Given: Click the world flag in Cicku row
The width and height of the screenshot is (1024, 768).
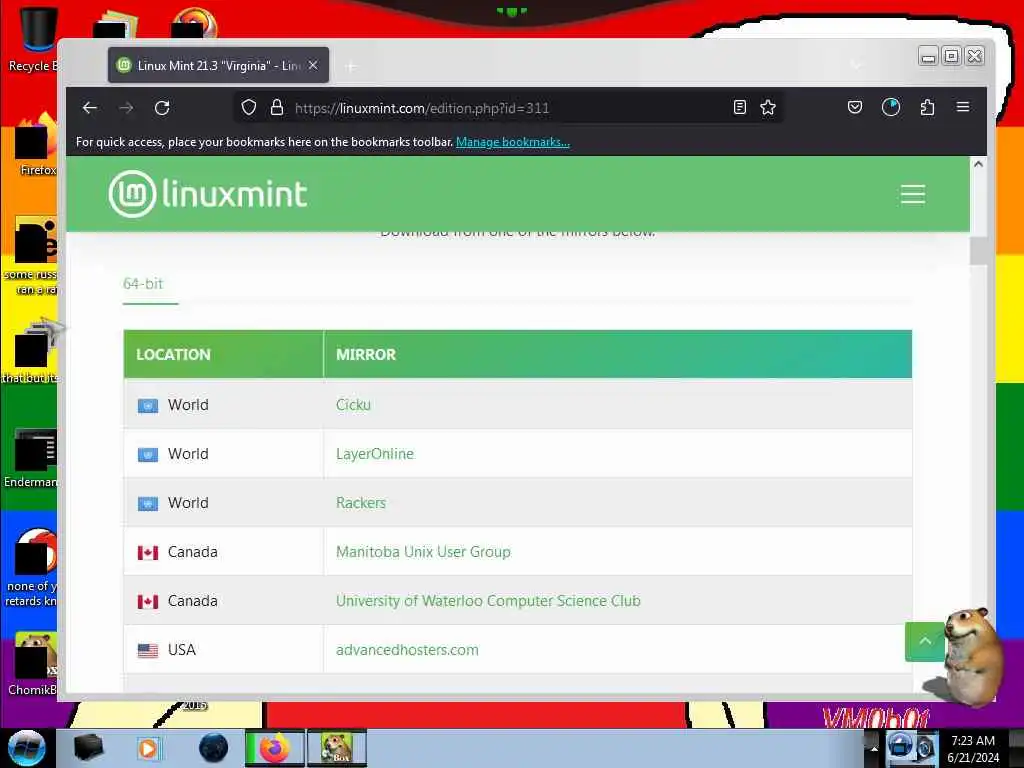Looking at the screenshot, I should pos(148,406).
